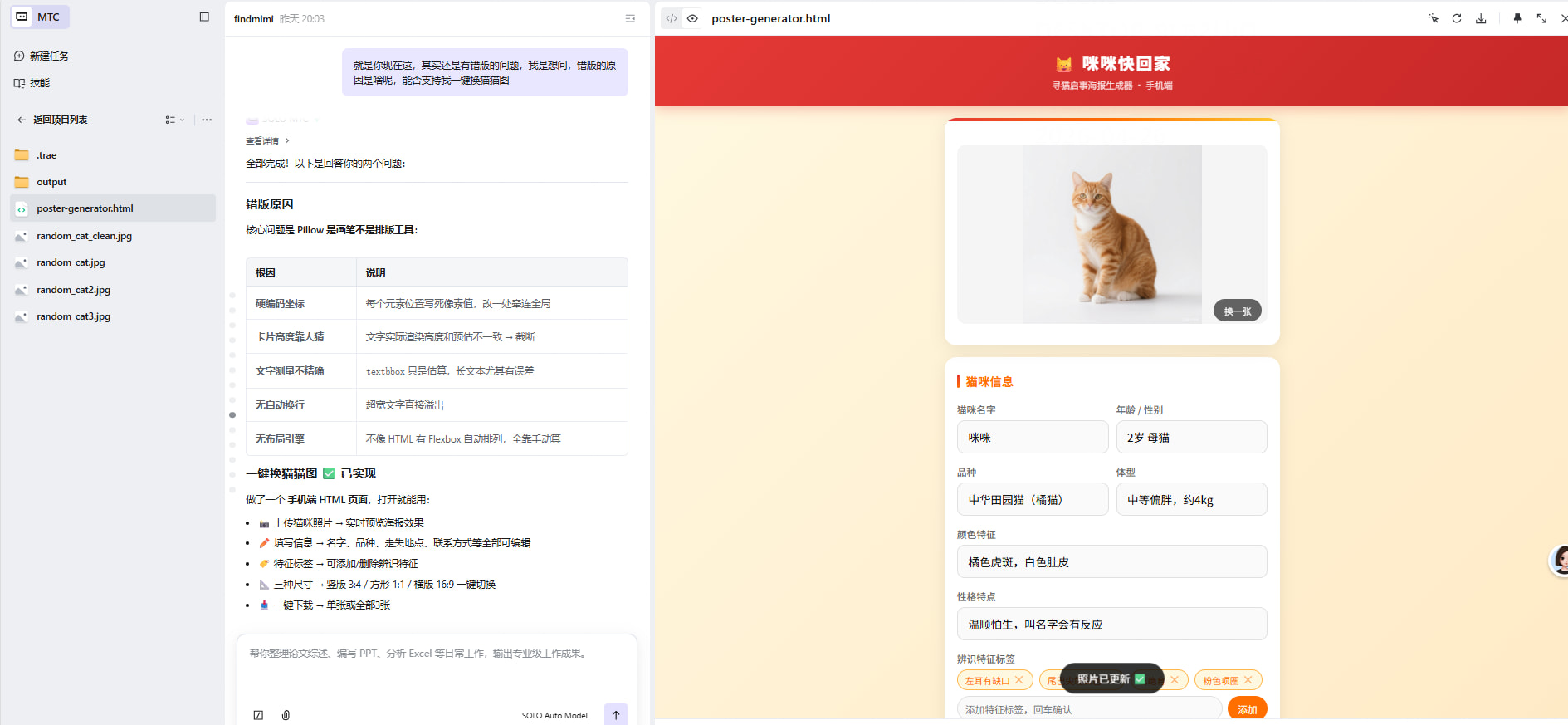
Task: Pin the preview panel
Action: tap(1517, 18)
